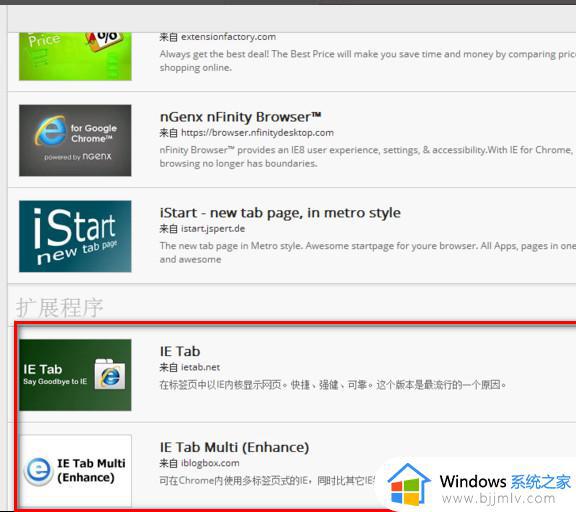Click the Windows logo watermark icon
The image size is (576, 512).
click(x=409, y=484)
